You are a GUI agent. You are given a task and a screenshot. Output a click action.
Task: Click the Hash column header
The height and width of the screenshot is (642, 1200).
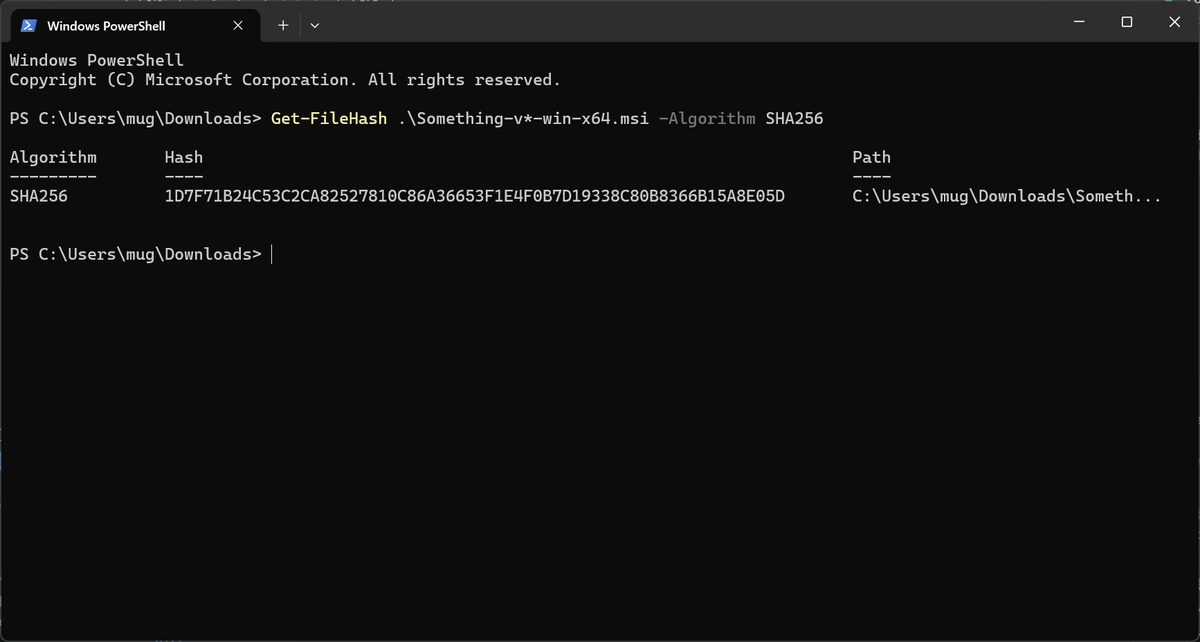(184, 157)
